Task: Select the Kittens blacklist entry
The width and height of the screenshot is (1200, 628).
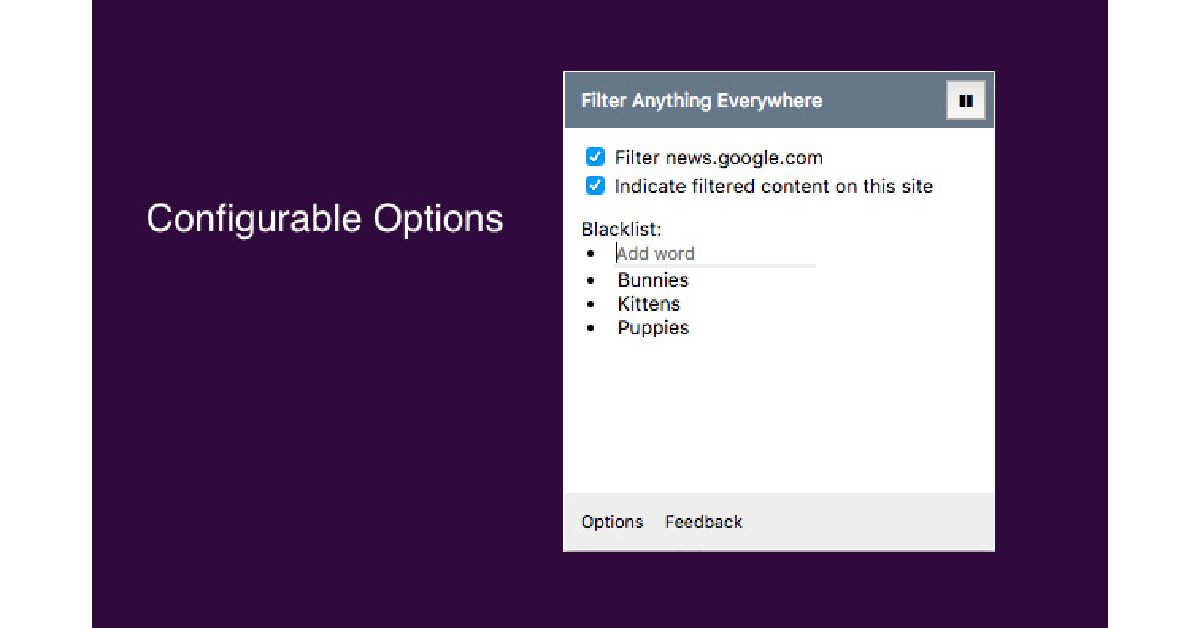Action: [649, 304]
